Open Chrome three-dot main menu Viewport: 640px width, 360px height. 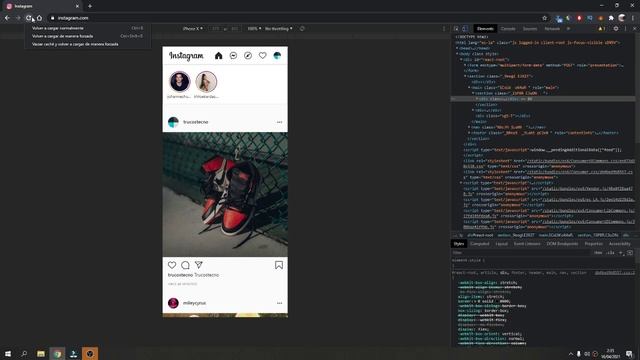click(x=633, y=18)
